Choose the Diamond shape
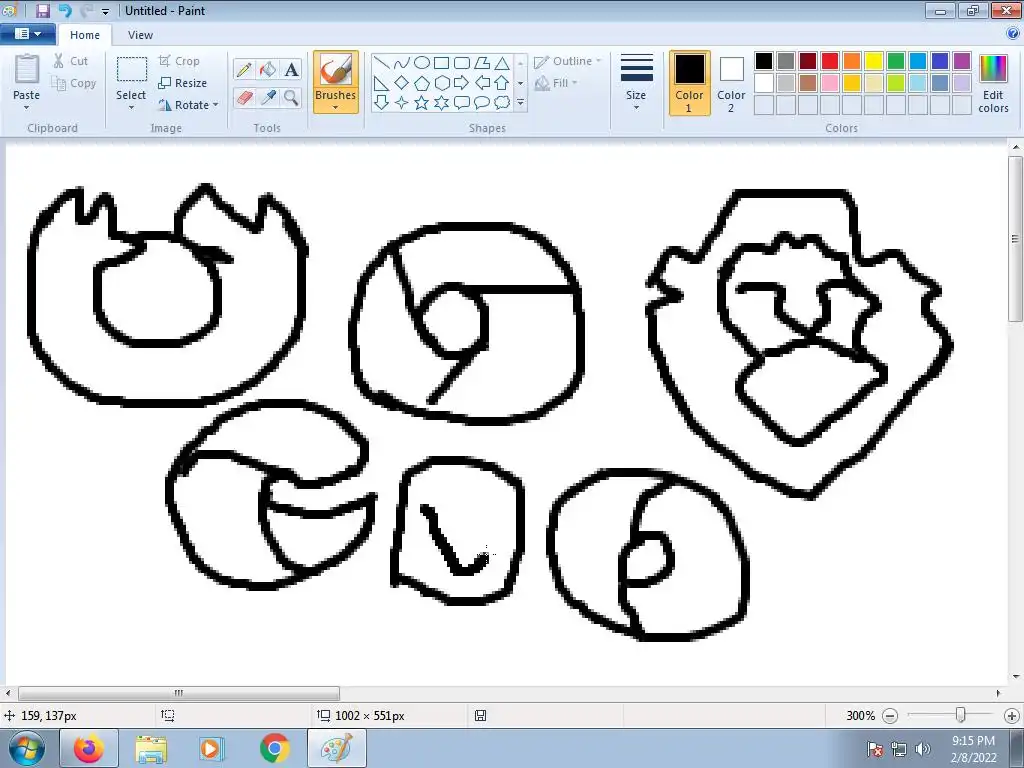 pyautogui.click(x=402, y=83)
